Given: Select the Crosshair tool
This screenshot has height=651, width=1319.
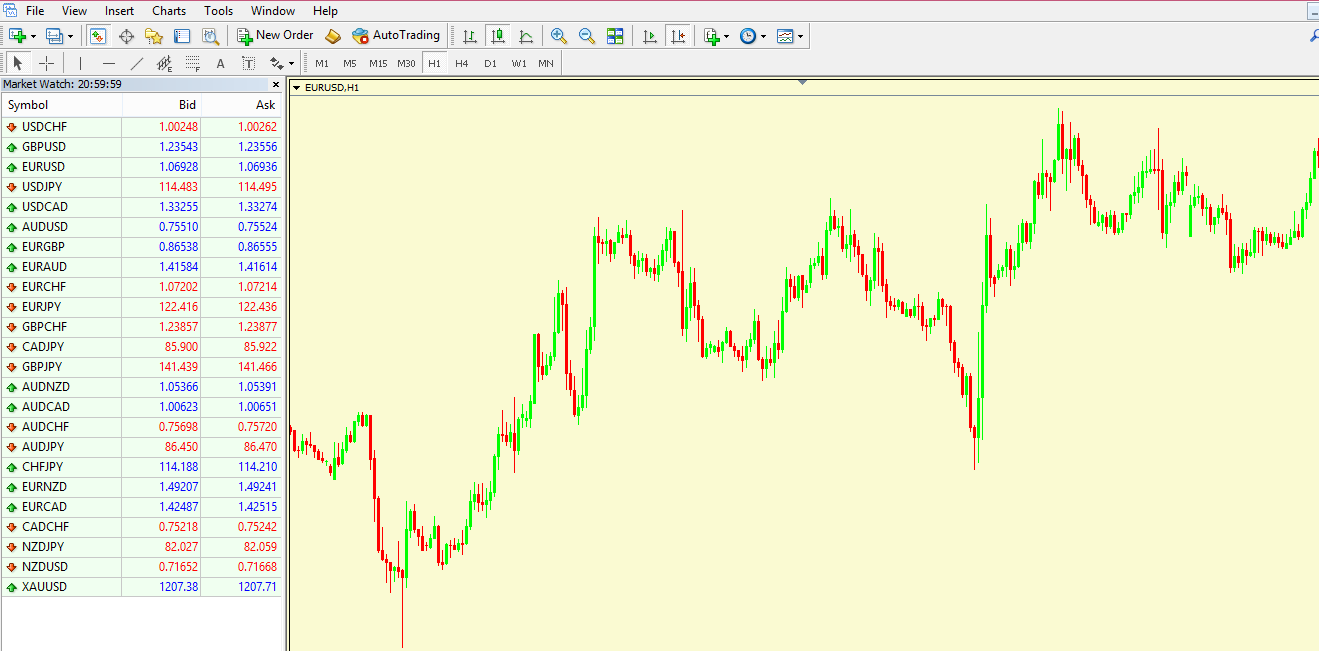Looking at the screenshot, I should pos(46,62).
